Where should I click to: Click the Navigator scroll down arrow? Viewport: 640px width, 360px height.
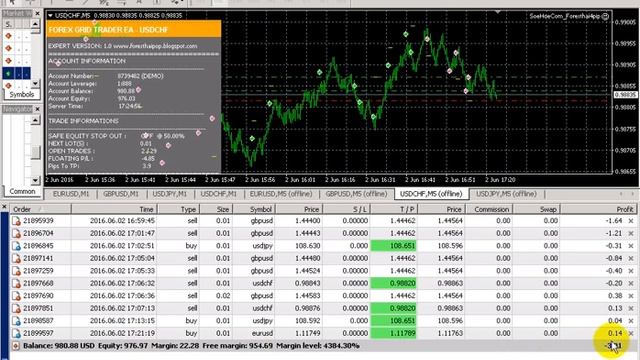36,180
